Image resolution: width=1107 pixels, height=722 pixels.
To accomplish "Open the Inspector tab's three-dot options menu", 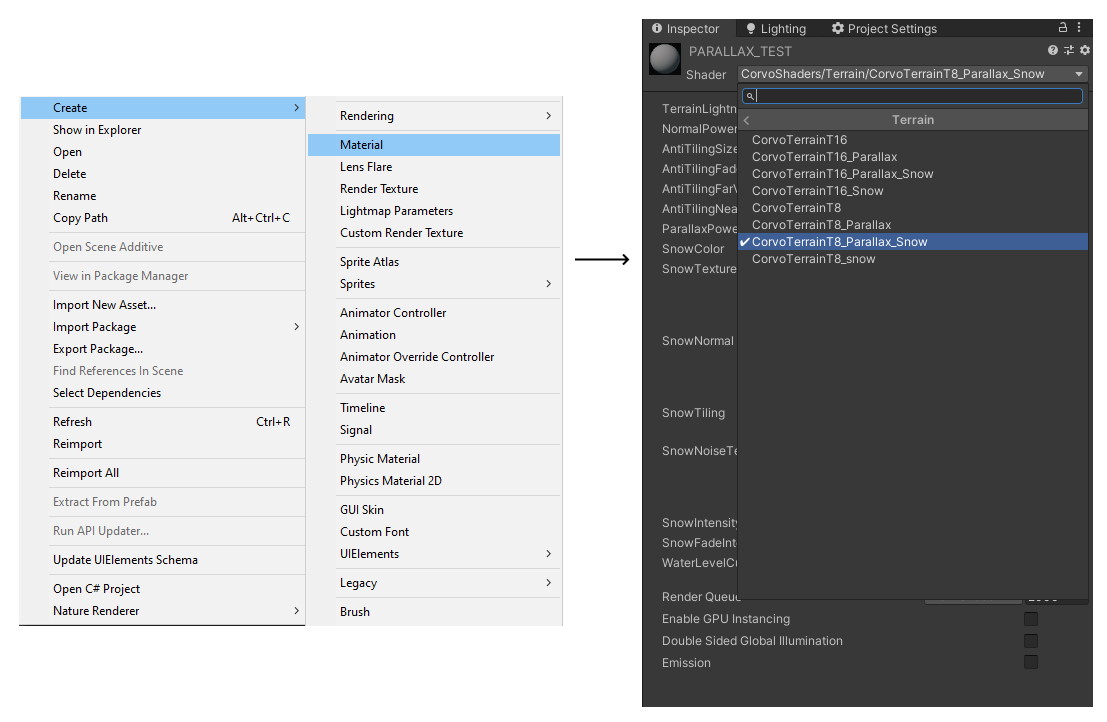I will click(x=1079, y=28).
